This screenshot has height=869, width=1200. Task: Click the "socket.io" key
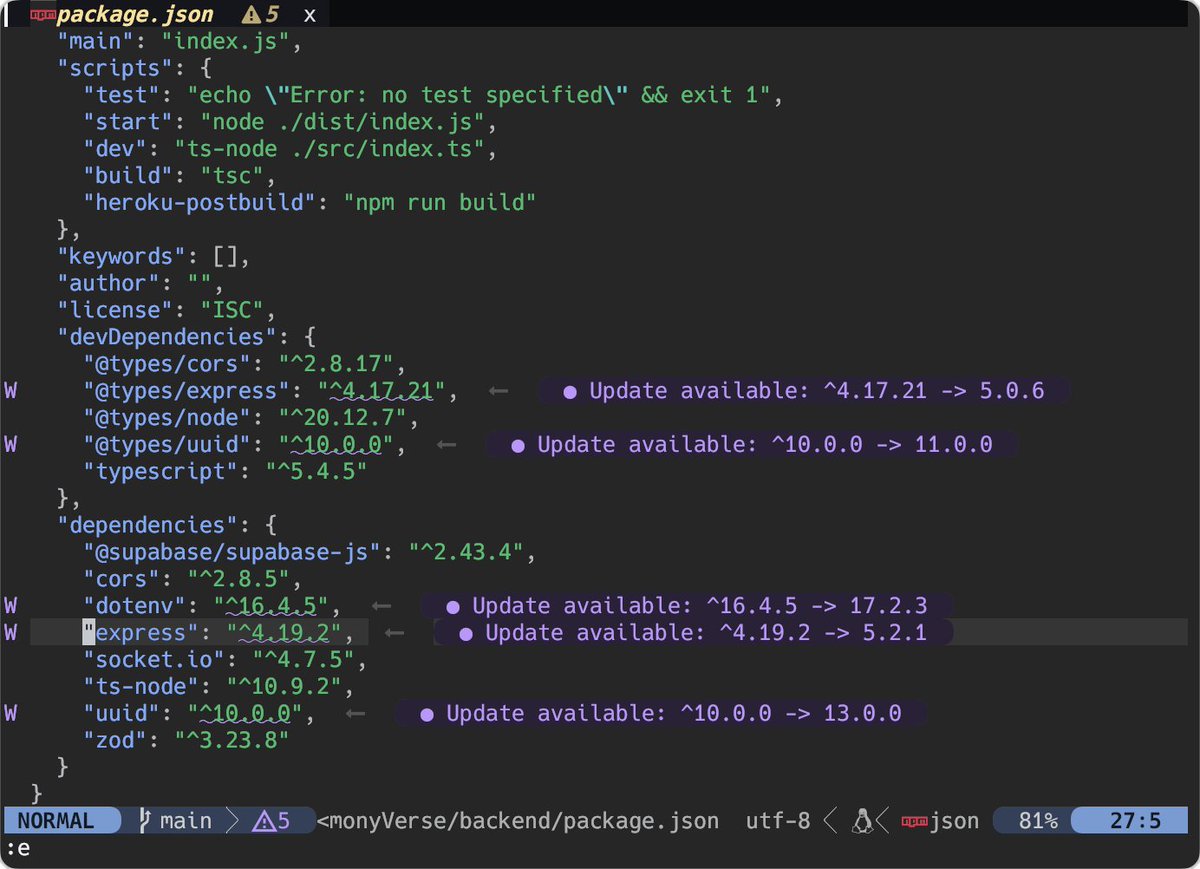(x=154, y=660)
